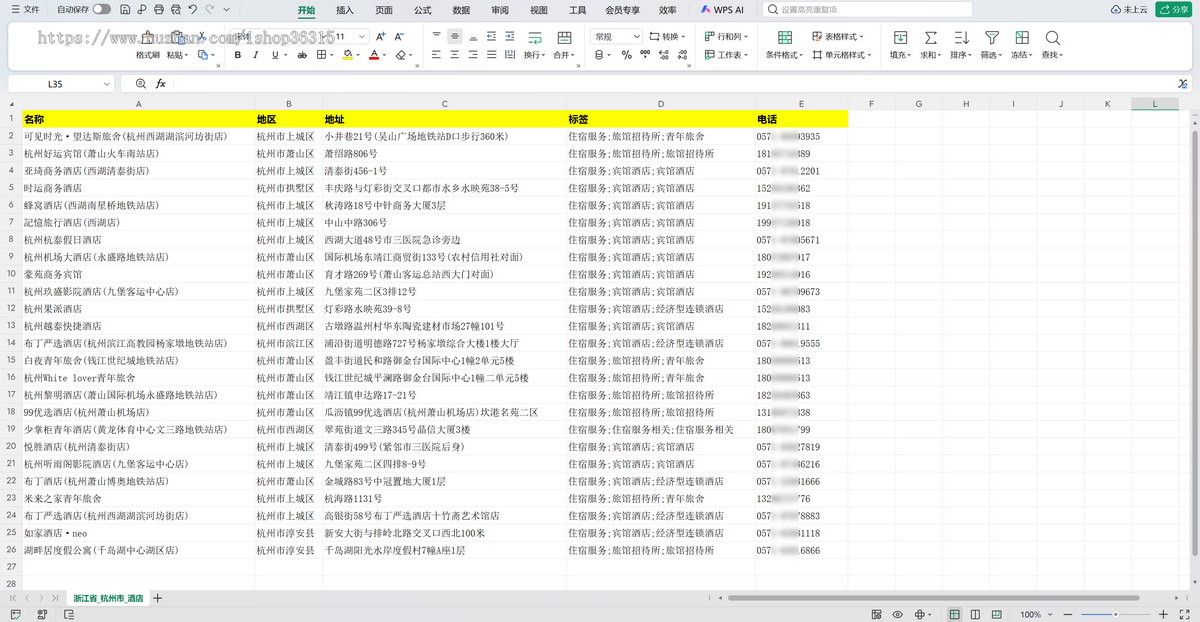Open the cell borders tool
The image size is (1200, 622).
tap(322, 55)
